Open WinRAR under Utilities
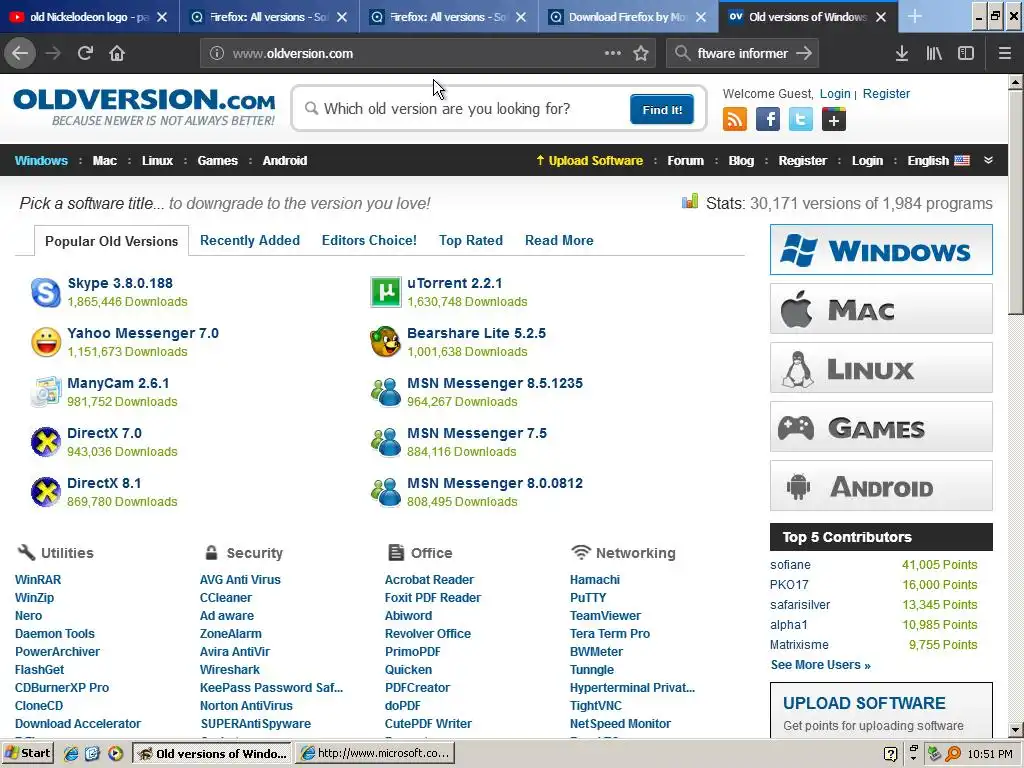1024x768 pixels. 38,579
